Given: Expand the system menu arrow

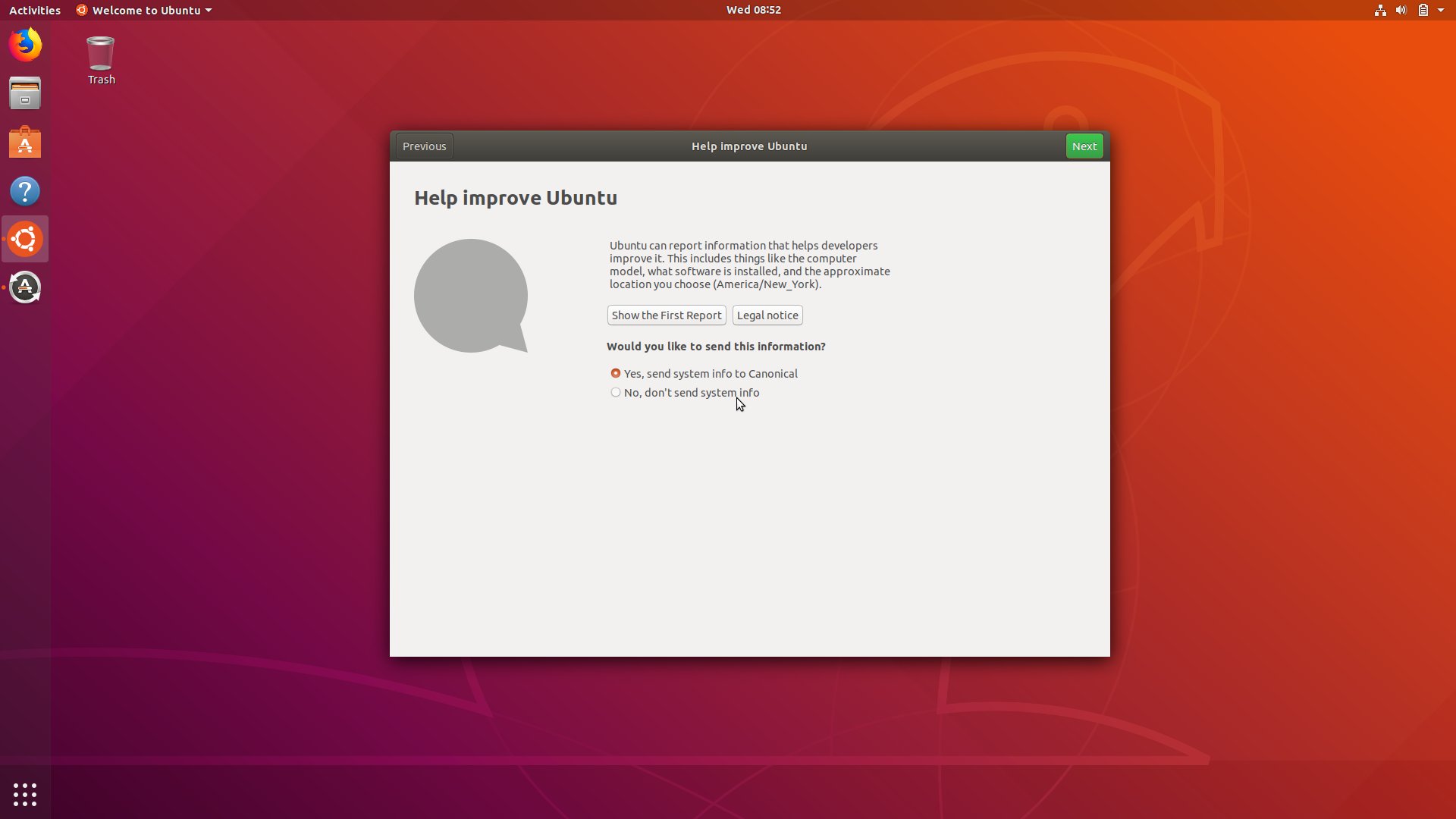Looking at the screenshot, I should tap(1441, 10).
